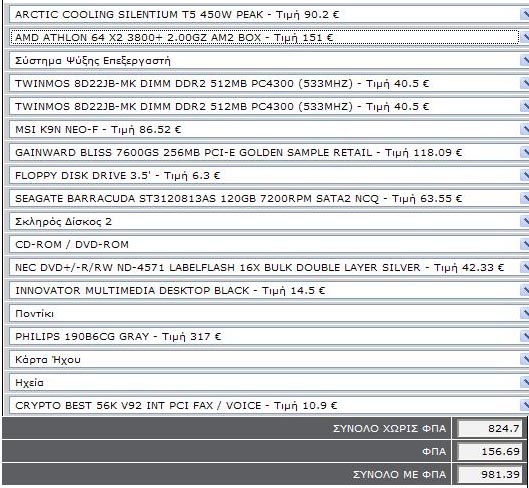Open the MSI K9N NEO-F motherboard dropdown
529x488 pixels.
(269, 129)
